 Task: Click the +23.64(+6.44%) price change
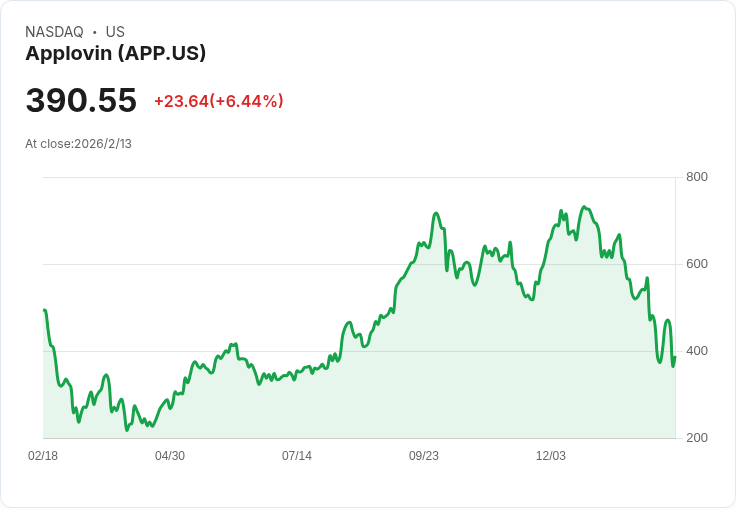coord(218,101)
